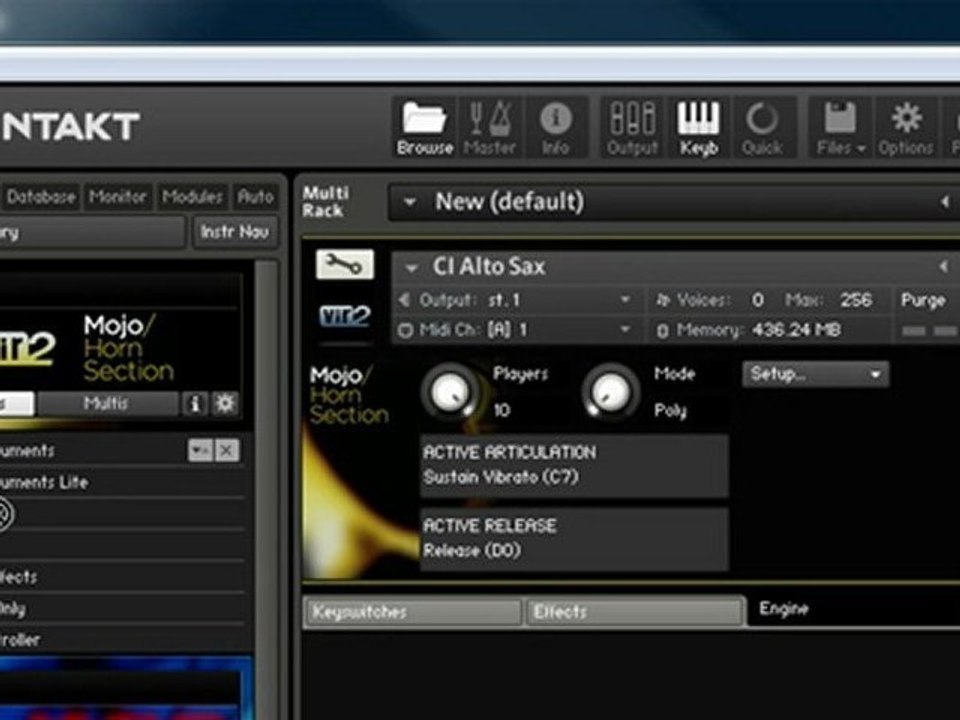Switch to the Effects tab
This screenshot has height=720, width=960.
tap(634, 612)
